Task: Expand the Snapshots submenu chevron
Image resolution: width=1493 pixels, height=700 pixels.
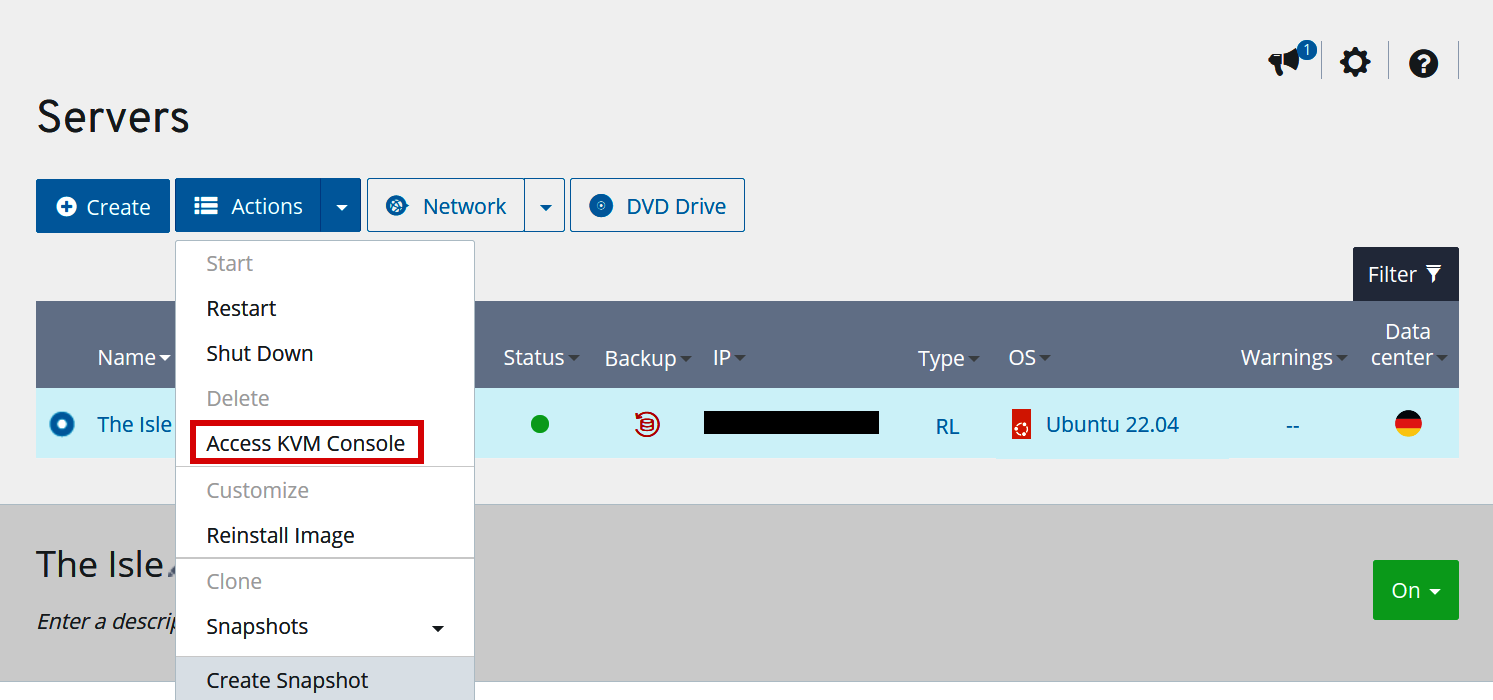Action: [438, 628]
